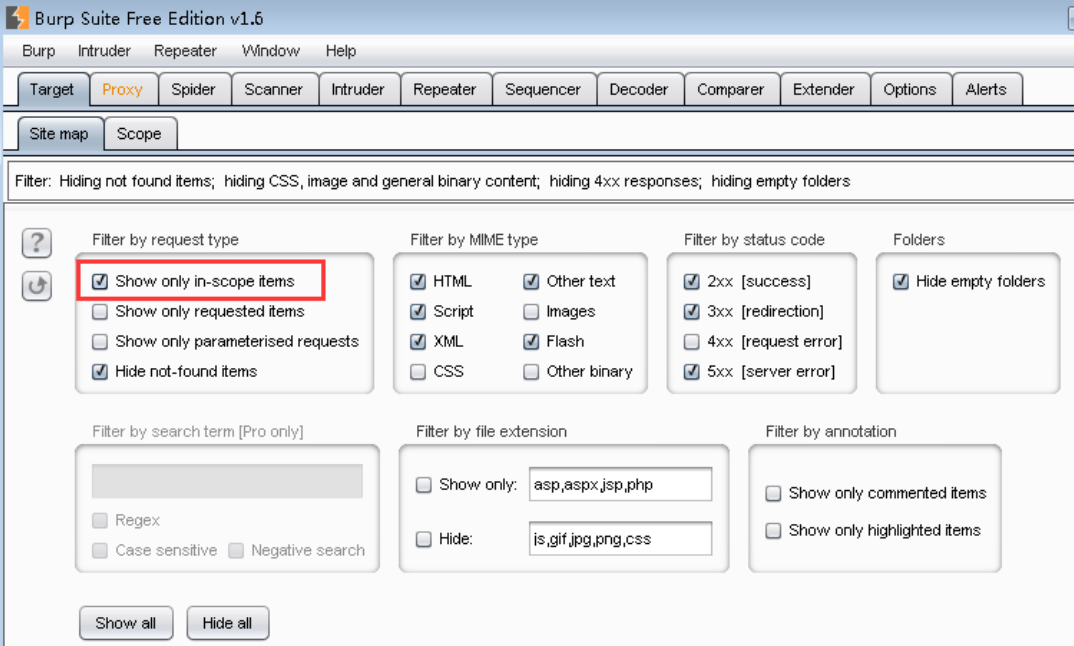Image resolution: width=1074 pixels, height=646 pixels.
Task: Toggle 2xx [success] status checkbox
Action: (692, 282)
